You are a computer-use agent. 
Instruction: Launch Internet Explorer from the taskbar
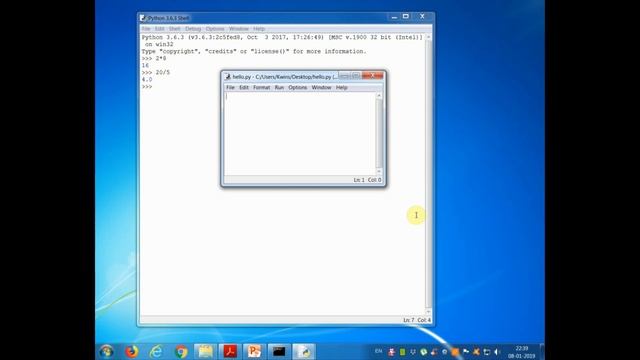point(156,351)
